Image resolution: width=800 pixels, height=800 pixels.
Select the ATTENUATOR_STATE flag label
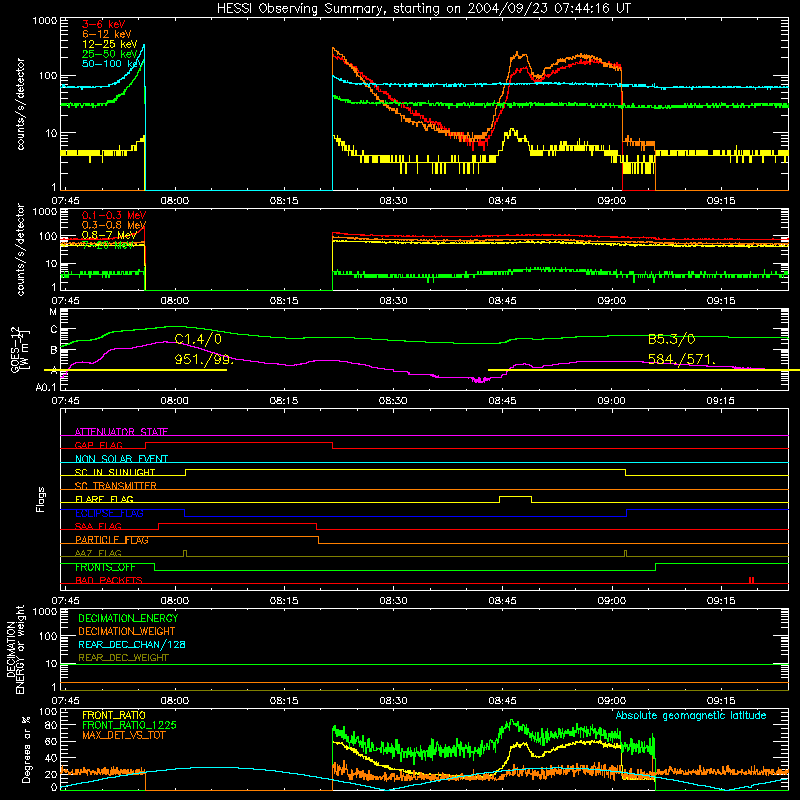[121, 432]
